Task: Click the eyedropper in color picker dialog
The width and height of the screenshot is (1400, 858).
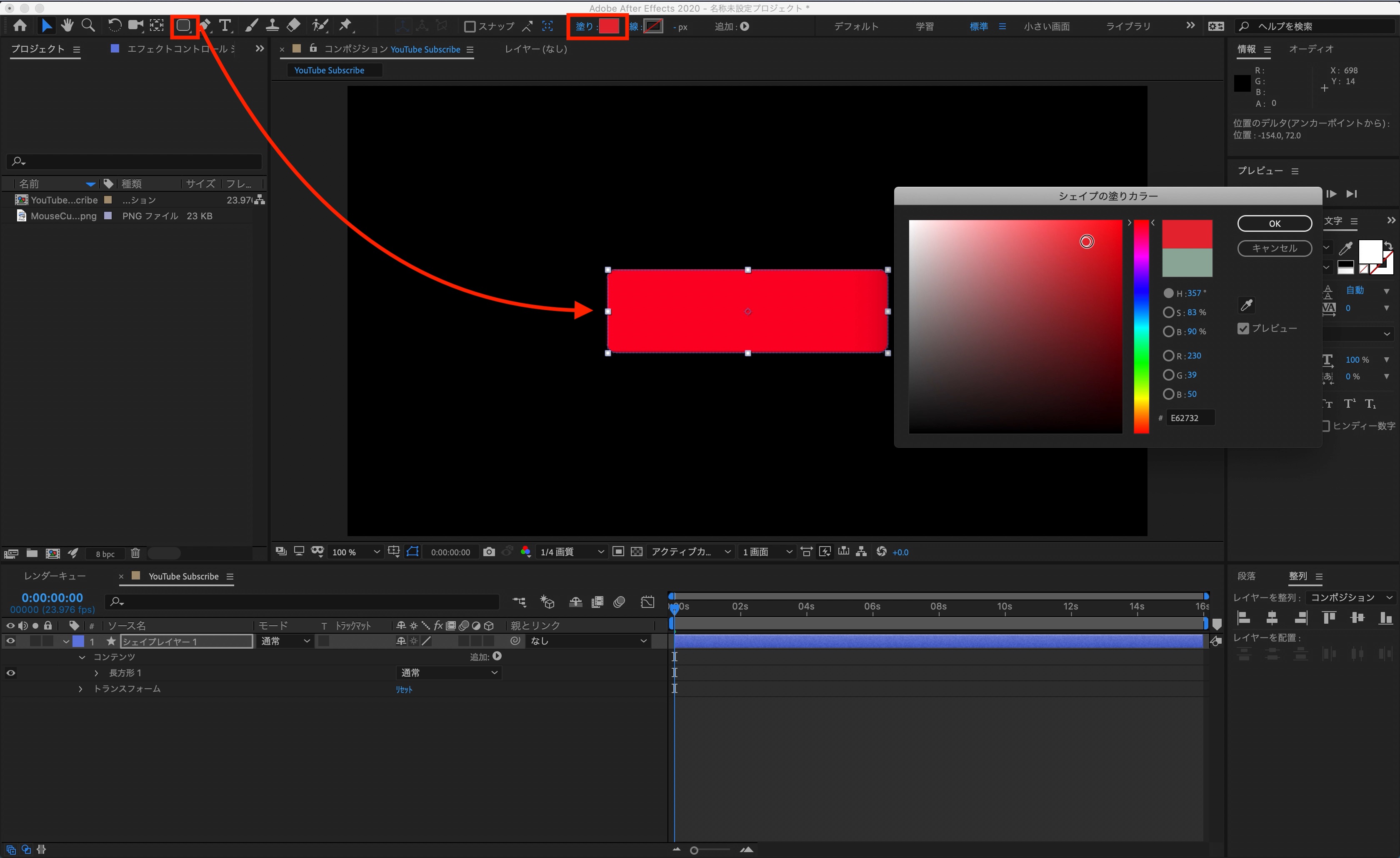Action: [x=1246, y=305]
